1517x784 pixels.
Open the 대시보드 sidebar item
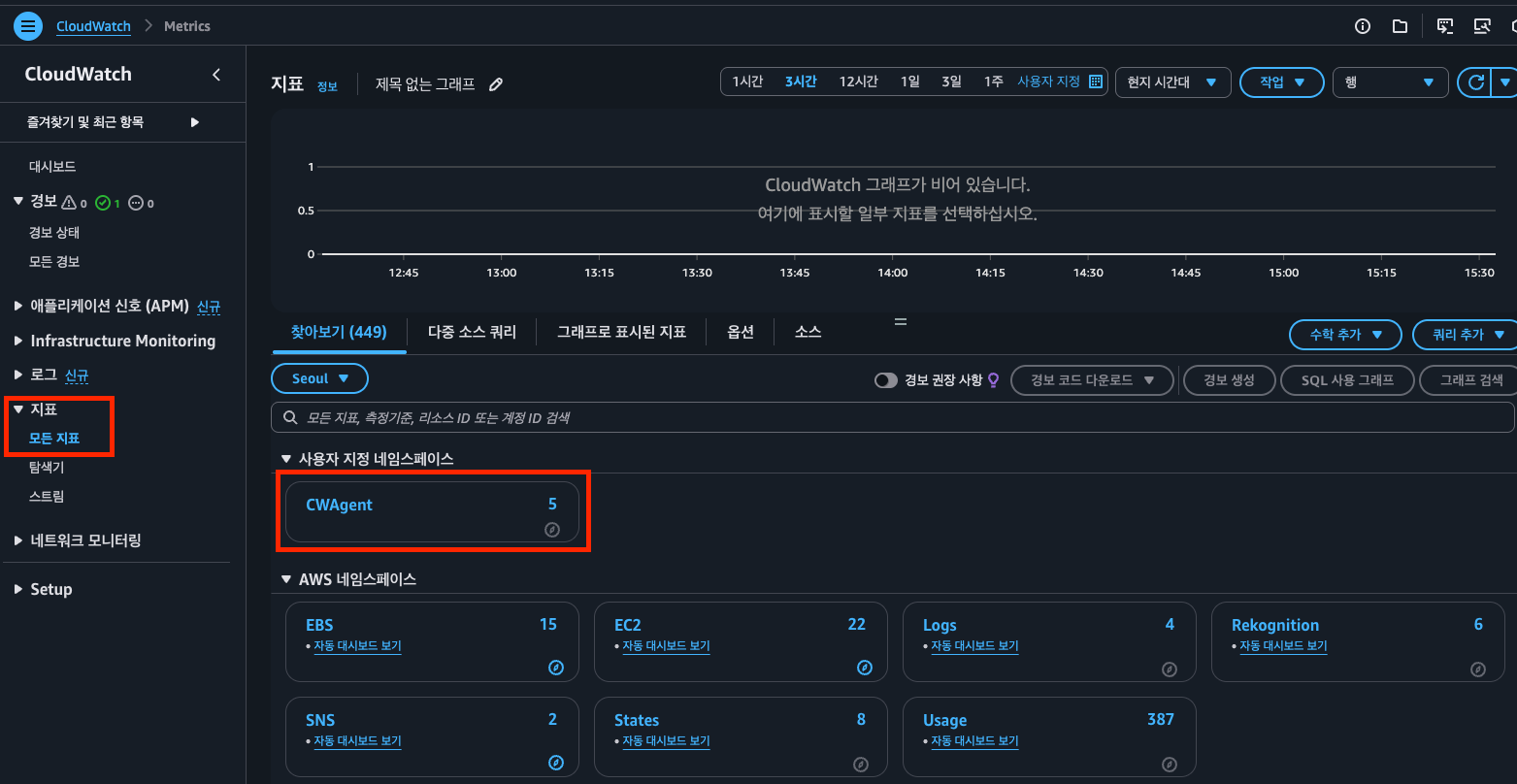(52, 167)
